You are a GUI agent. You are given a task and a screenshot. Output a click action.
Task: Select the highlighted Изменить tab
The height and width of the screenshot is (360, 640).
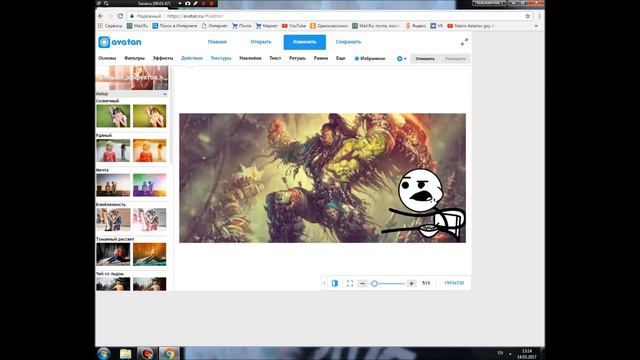(x=304, y=42)
